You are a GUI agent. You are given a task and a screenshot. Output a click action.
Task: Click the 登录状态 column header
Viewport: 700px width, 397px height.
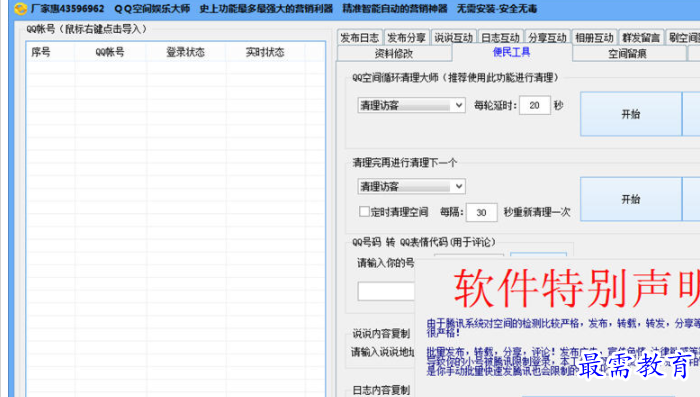tap(185, 52)
